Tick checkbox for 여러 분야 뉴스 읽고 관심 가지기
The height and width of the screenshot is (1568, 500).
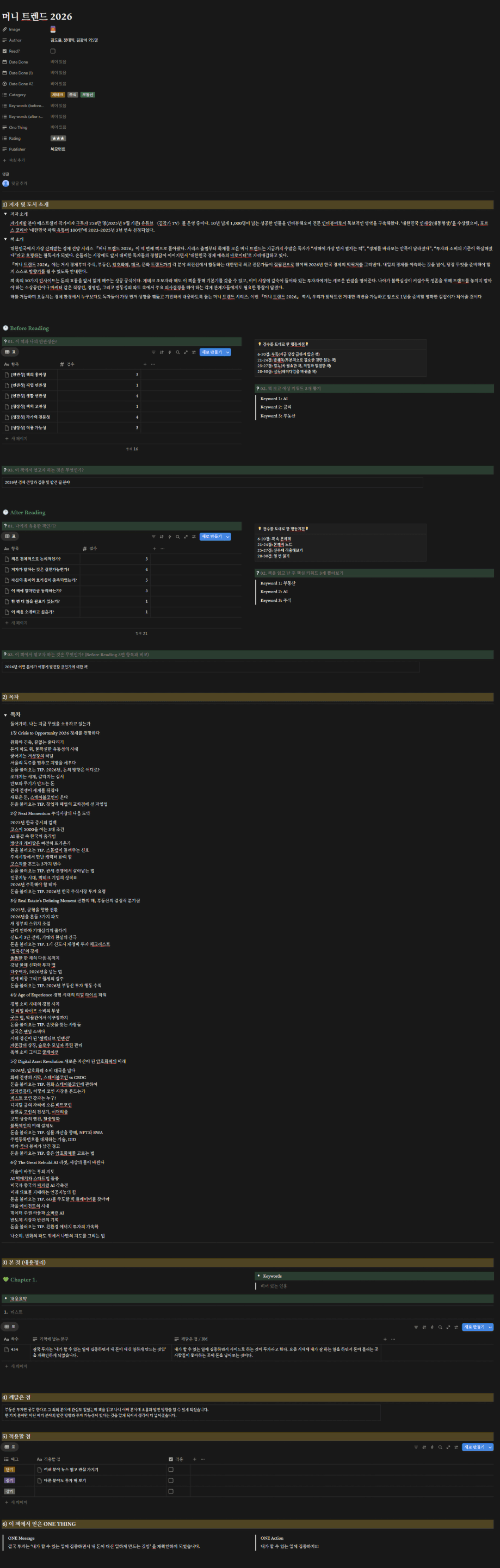[170, 1470]
